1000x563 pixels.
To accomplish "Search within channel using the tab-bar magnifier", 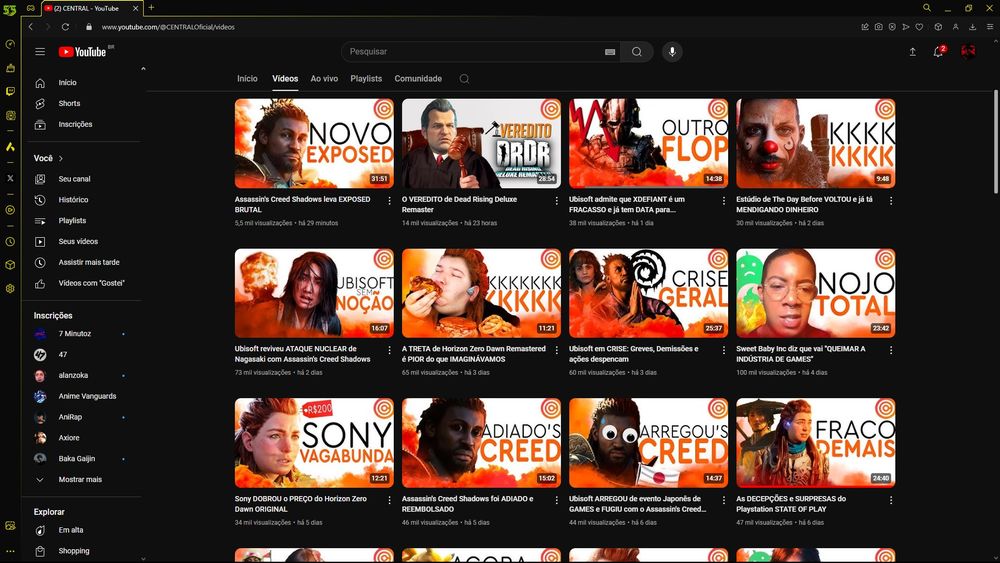I will click(464, 78).
